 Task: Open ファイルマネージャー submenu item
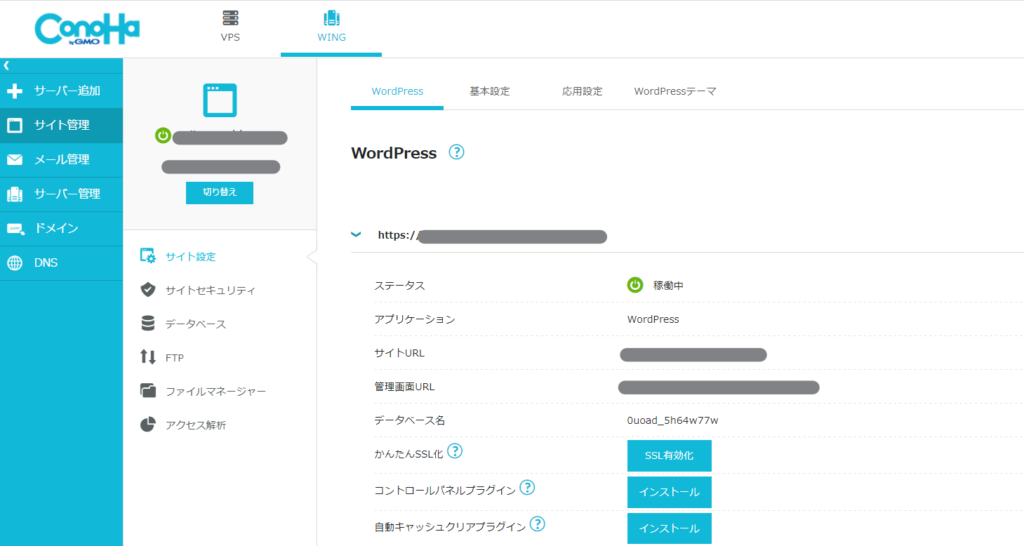point(216,391)
